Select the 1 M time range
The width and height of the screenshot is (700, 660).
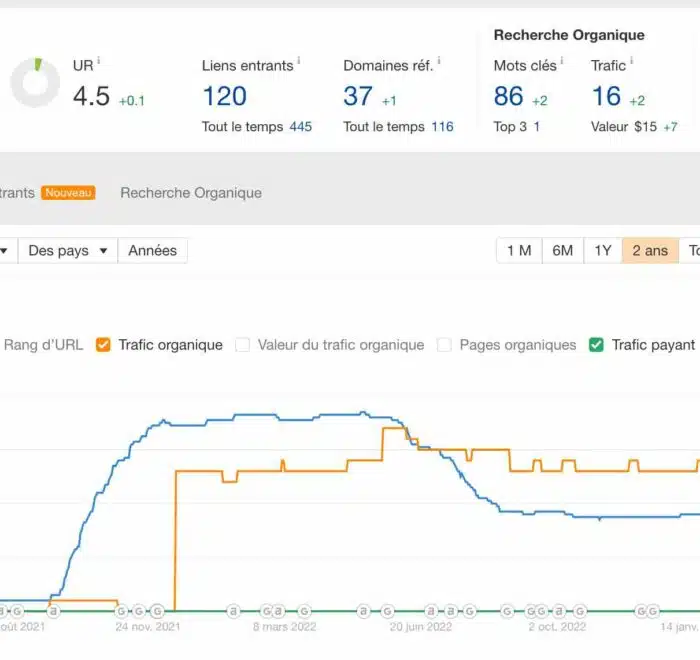point(519,251)
